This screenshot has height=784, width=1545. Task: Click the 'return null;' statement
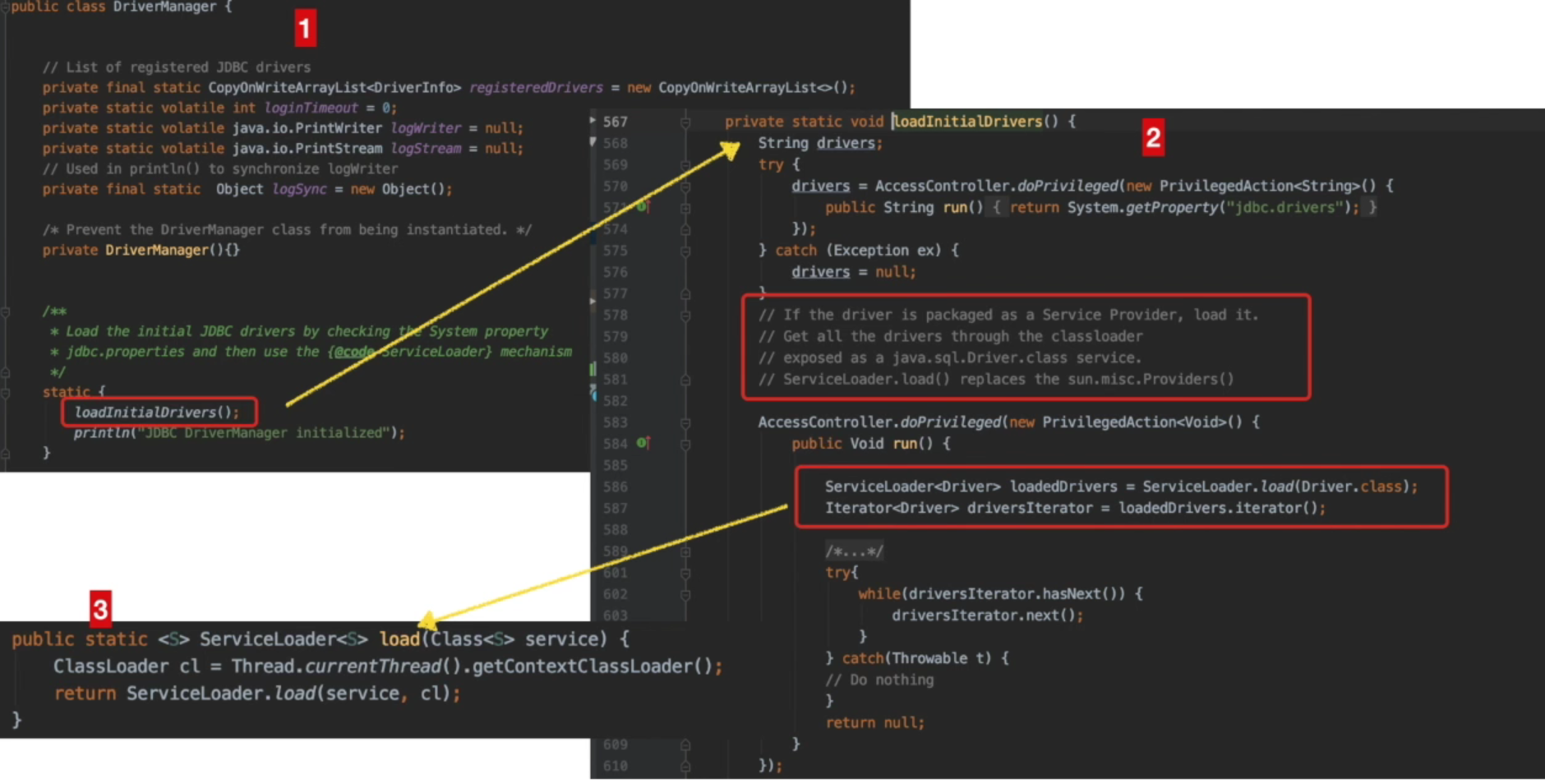tap(875, 723)
